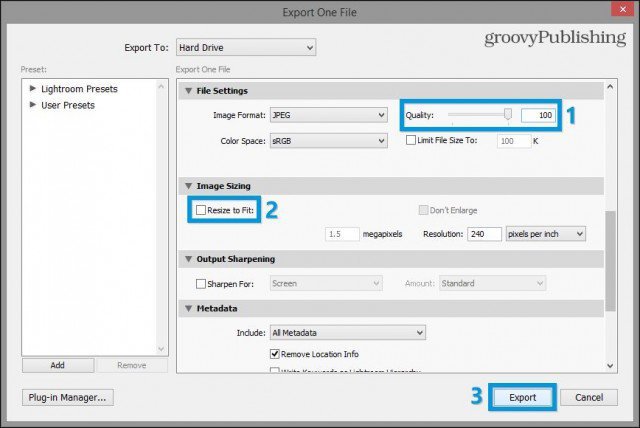Collapse the File Settings section
This screenshot has height=428, width=640.
(x=188, y=91)
